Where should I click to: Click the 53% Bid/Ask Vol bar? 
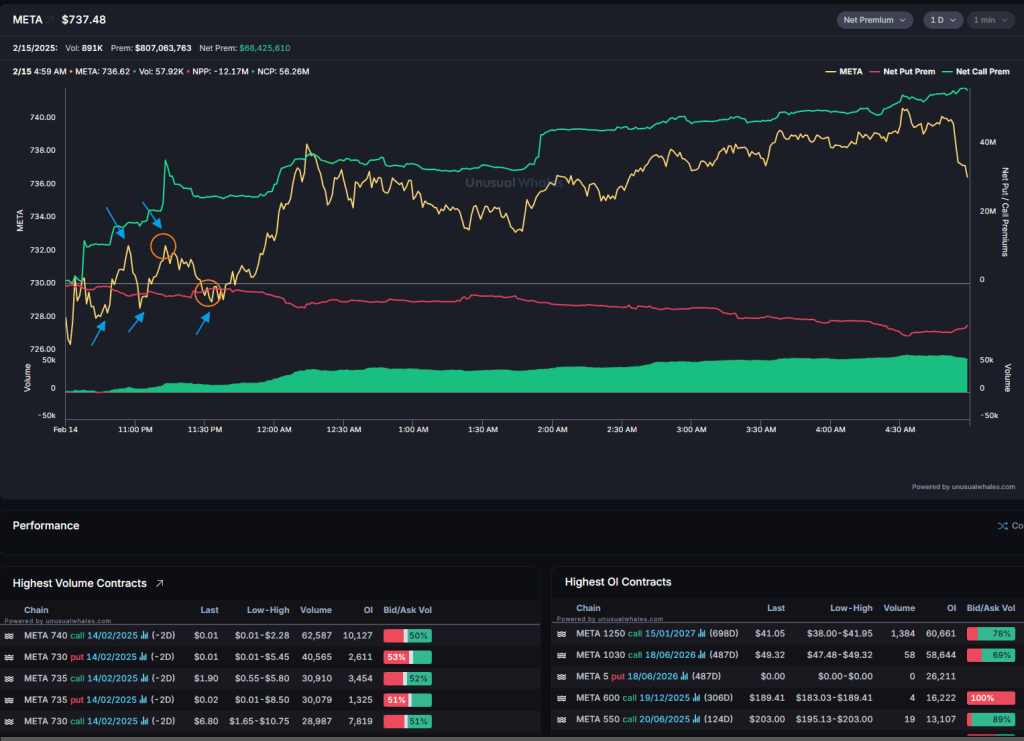[x=407, y=657]
